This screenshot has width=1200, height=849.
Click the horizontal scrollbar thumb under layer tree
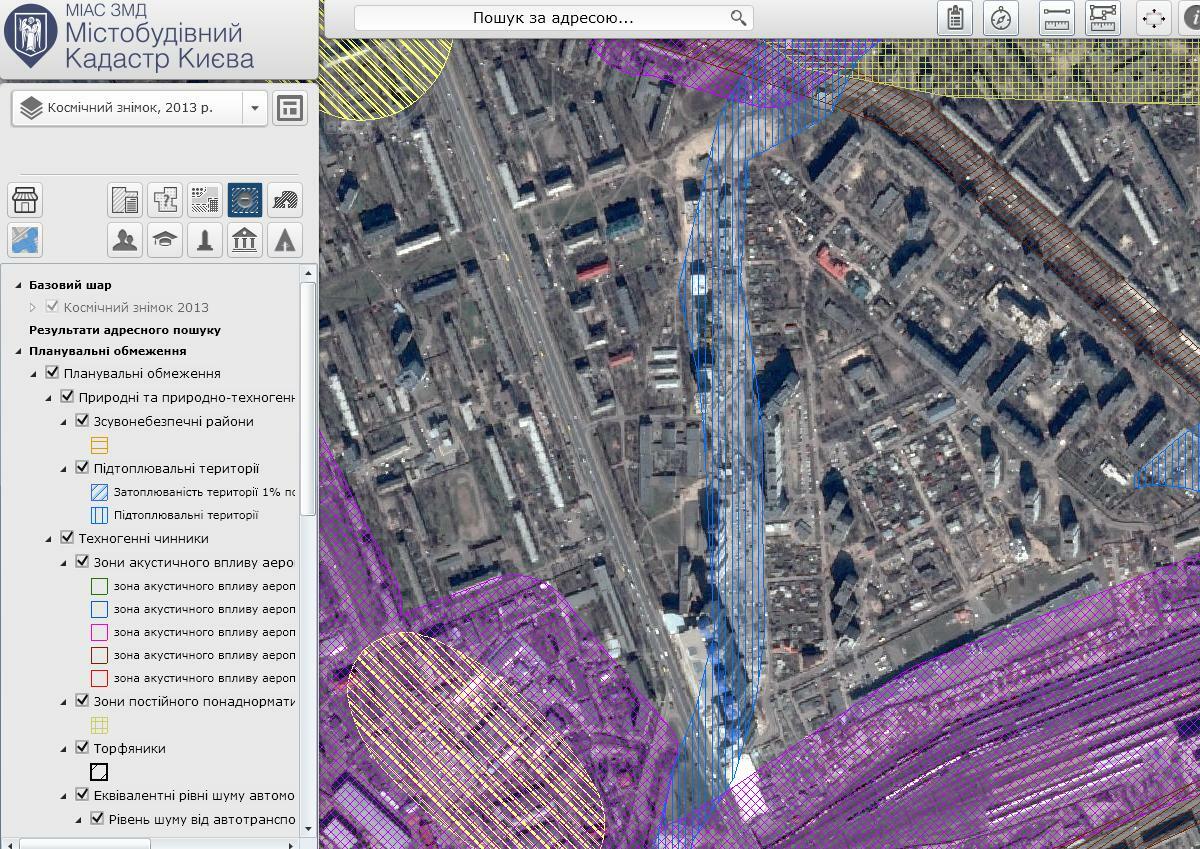(x=85, y=843)
